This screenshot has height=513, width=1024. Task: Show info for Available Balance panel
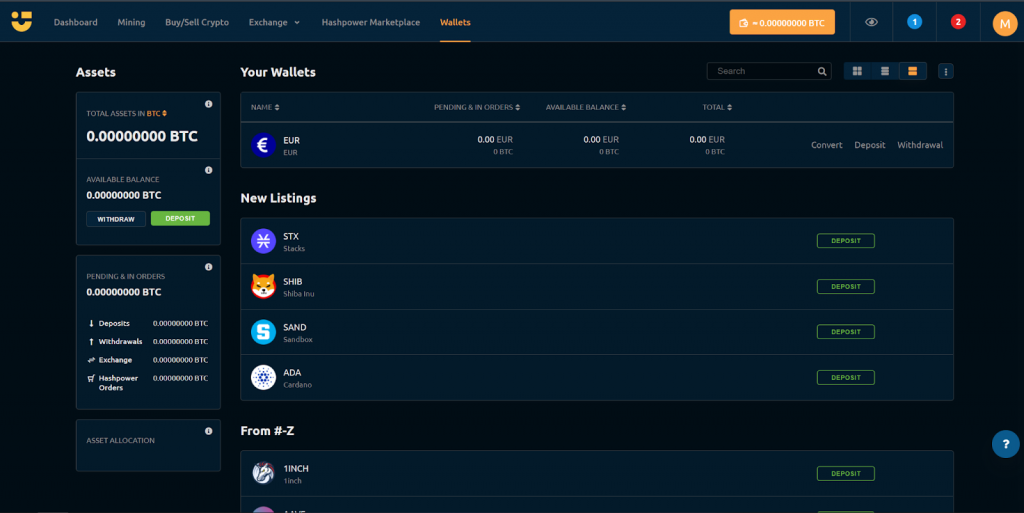(208, 170)
